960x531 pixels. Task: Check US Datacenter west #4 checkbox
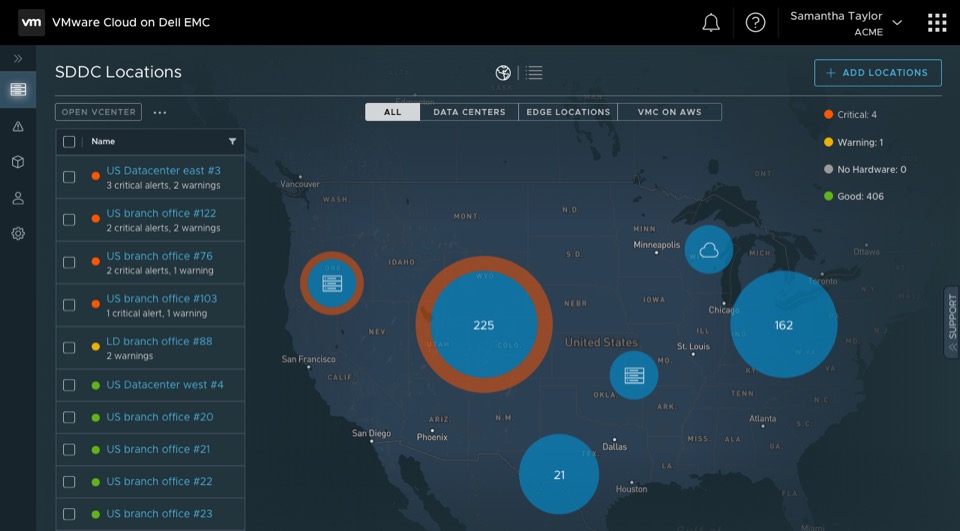click(x=69, y=385)
